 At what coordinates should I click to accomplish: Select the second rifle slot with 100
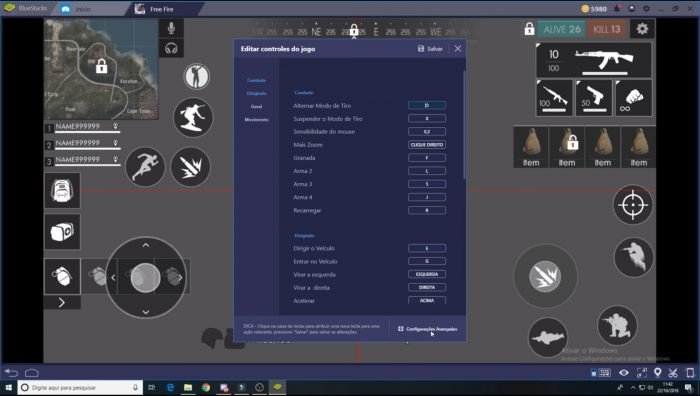(554, 98)
